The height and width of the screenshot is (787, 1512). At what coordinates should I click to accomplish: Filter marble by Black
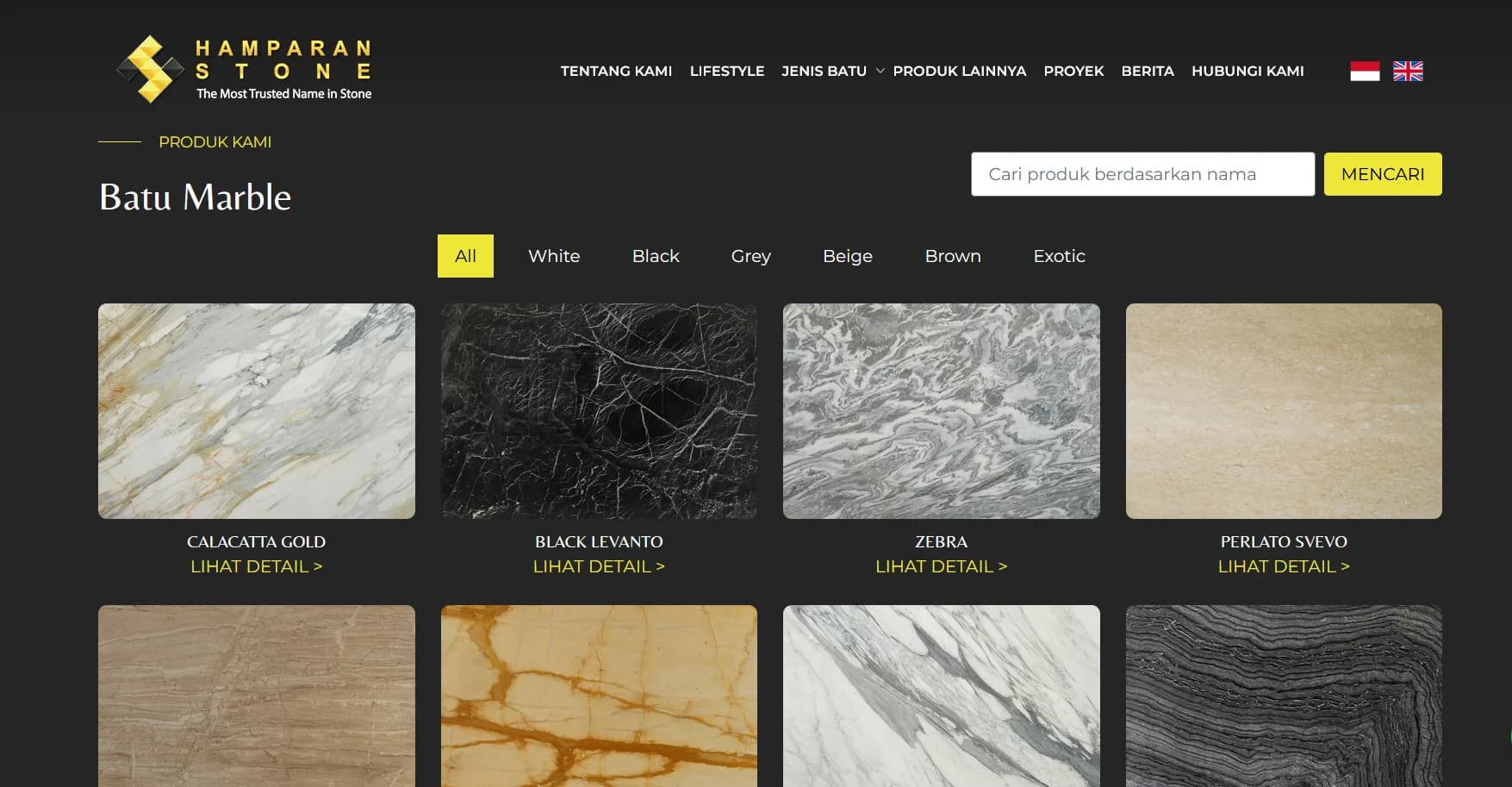(x=656, y=256)
